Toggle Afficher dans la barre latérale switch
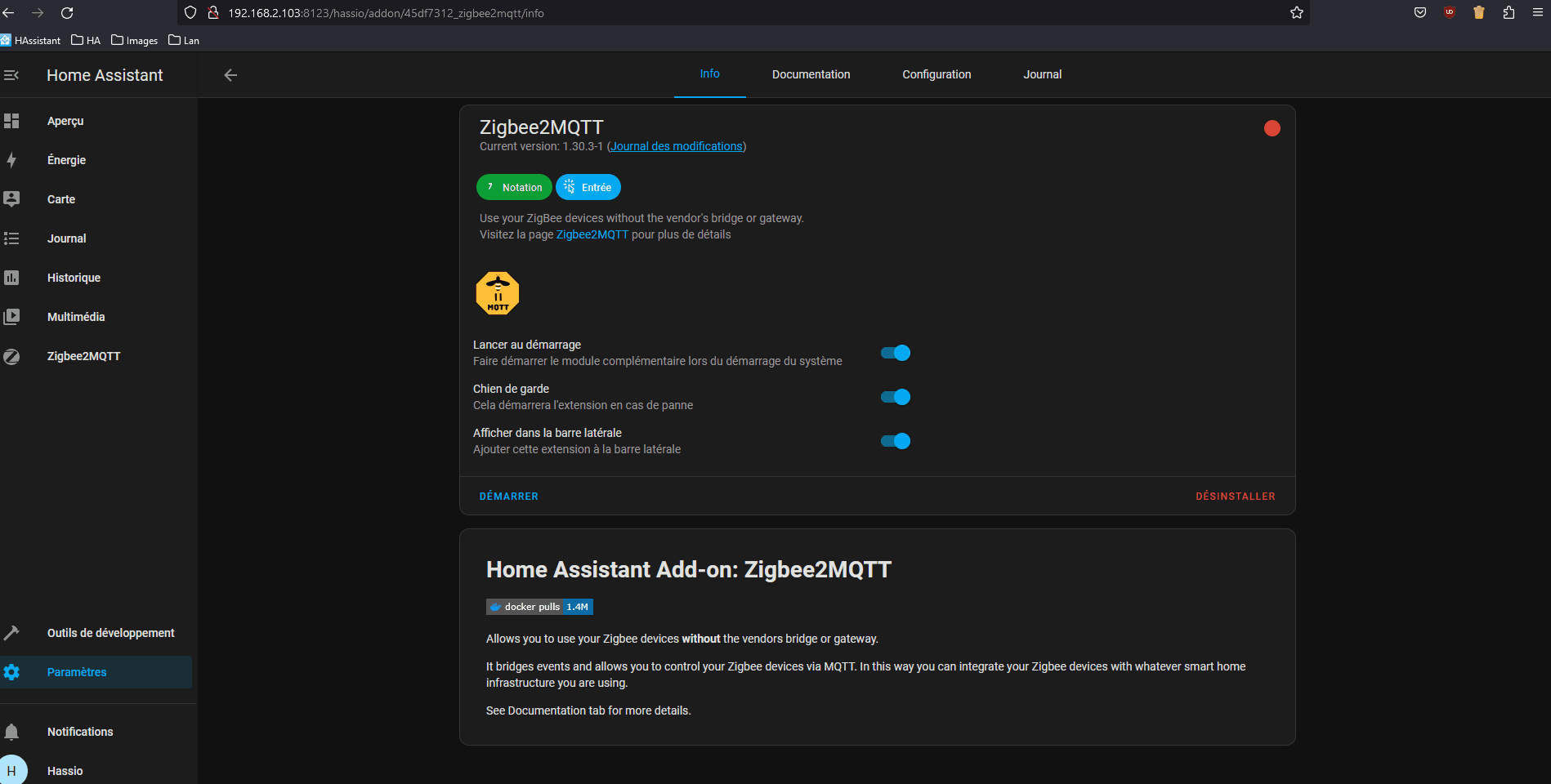 click(896, 441)
